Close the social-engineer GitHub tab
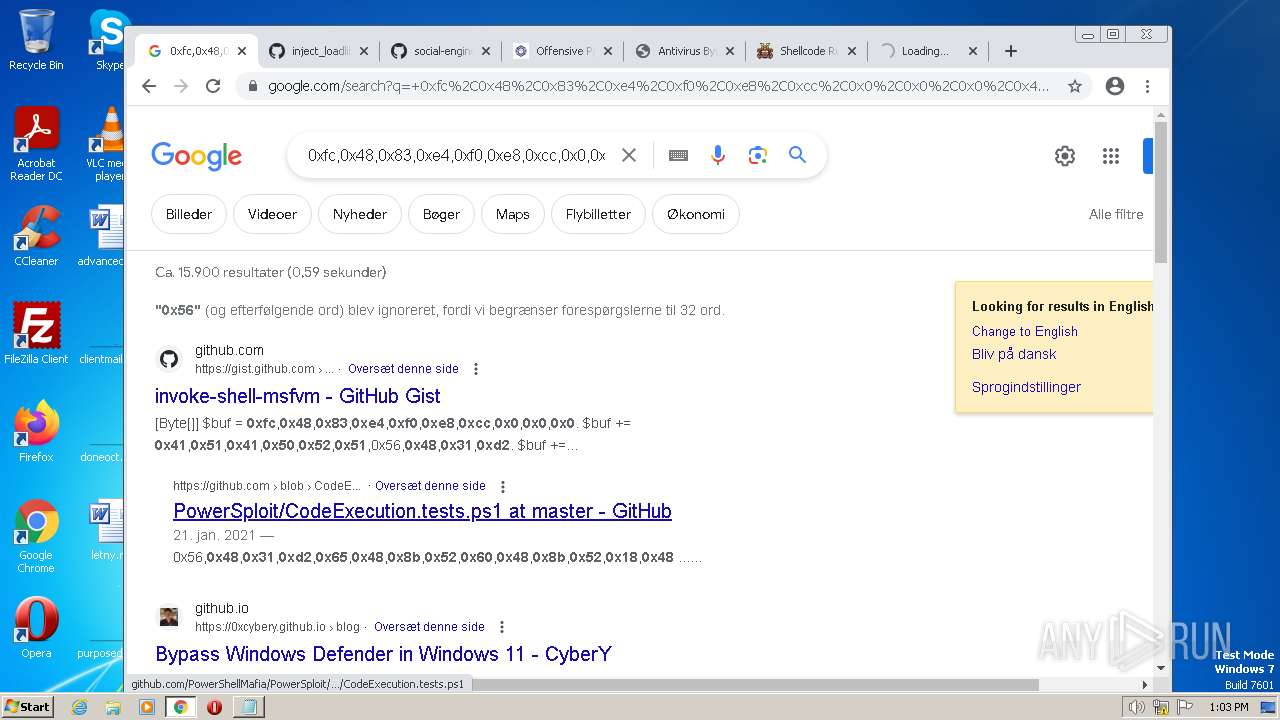This screenshot has width=1280, height=720. pos(486,51)
